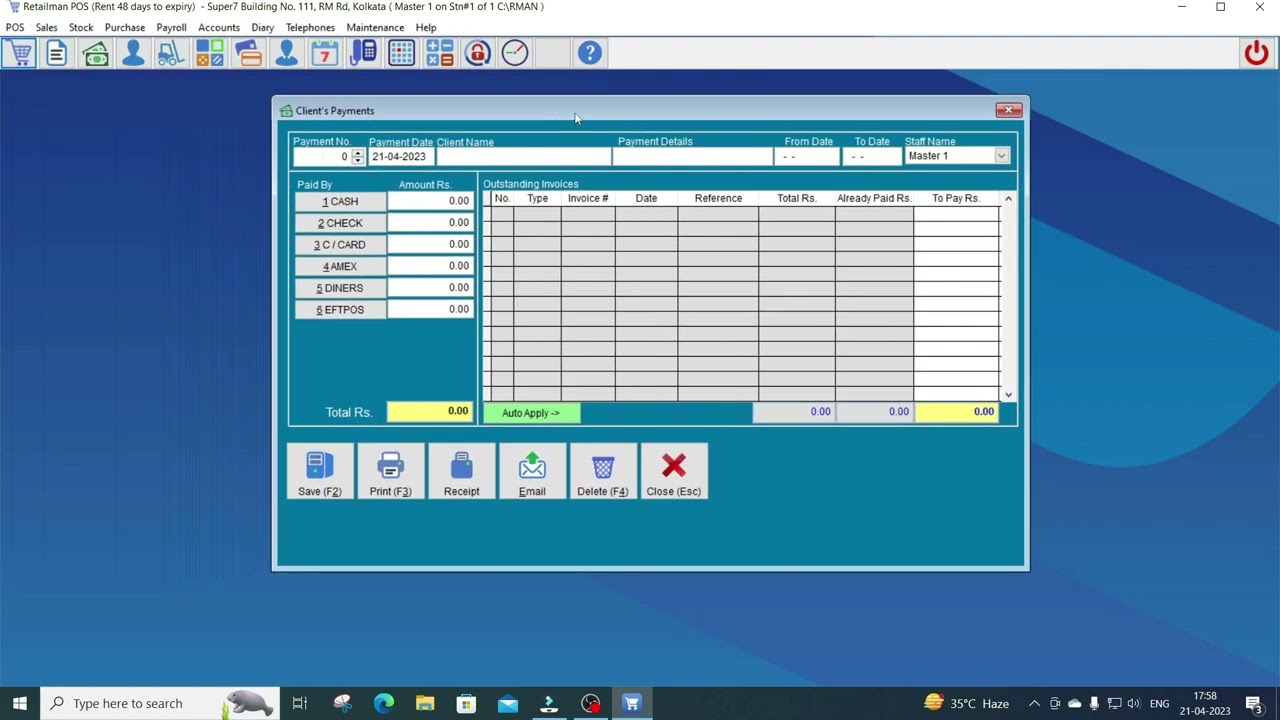
Task: Send payment via Email button
Action: click(532, 472)
